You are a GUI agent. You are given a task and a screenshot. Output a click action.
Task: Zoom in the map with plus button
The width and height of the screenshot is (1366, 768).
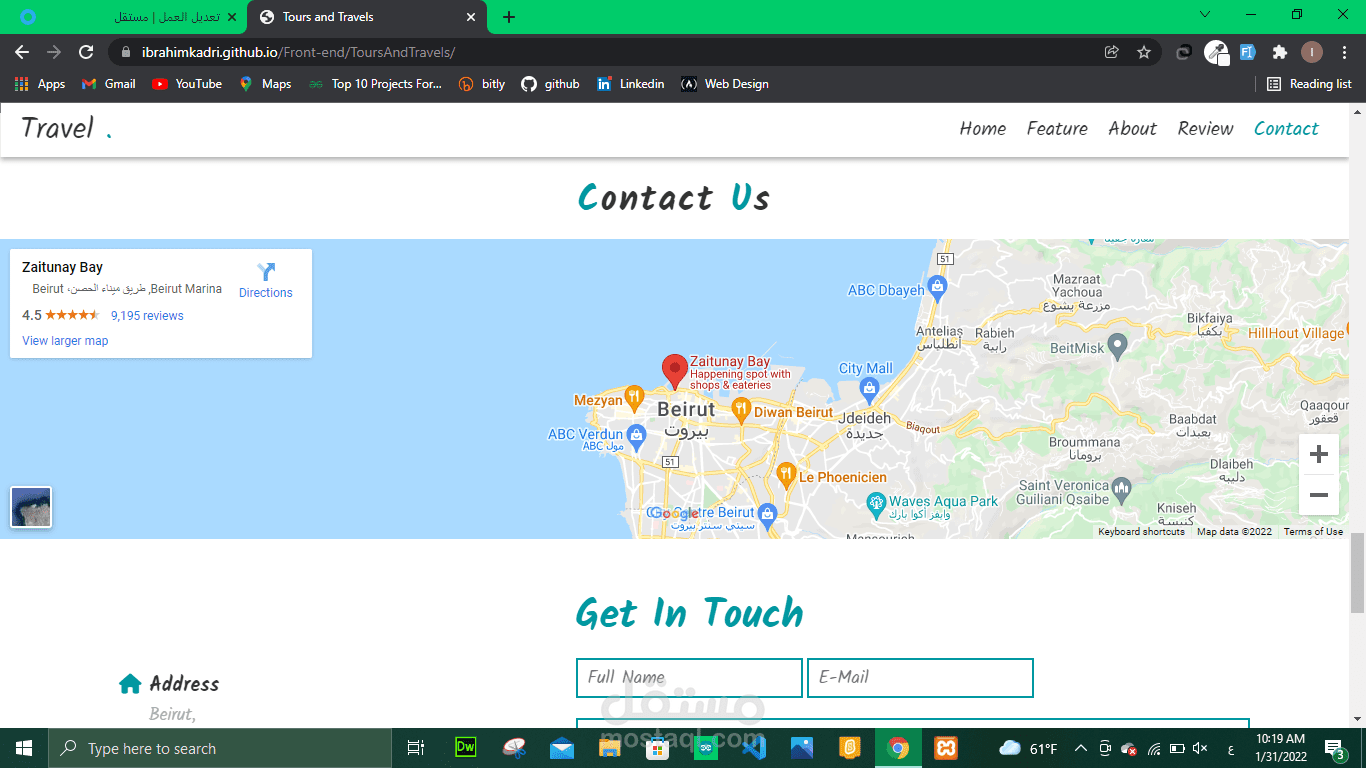pos(1318,455)
